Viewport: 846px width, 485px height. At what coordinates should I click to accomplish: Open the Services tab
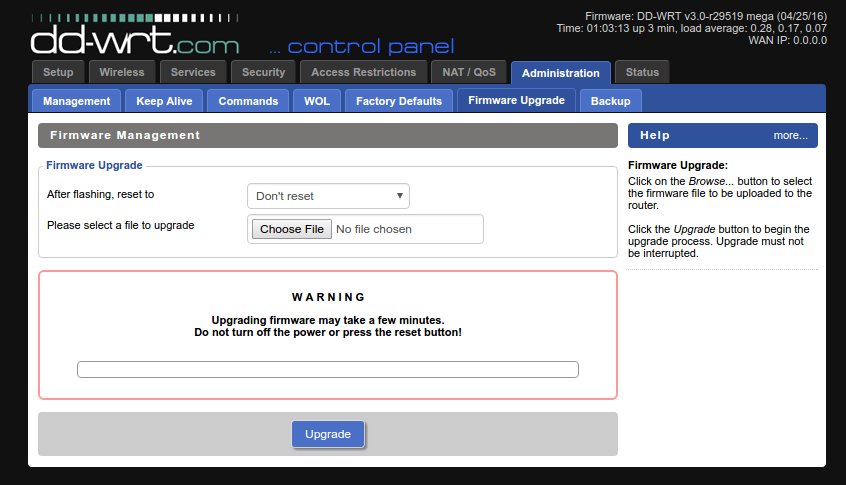tap(193, 72)
